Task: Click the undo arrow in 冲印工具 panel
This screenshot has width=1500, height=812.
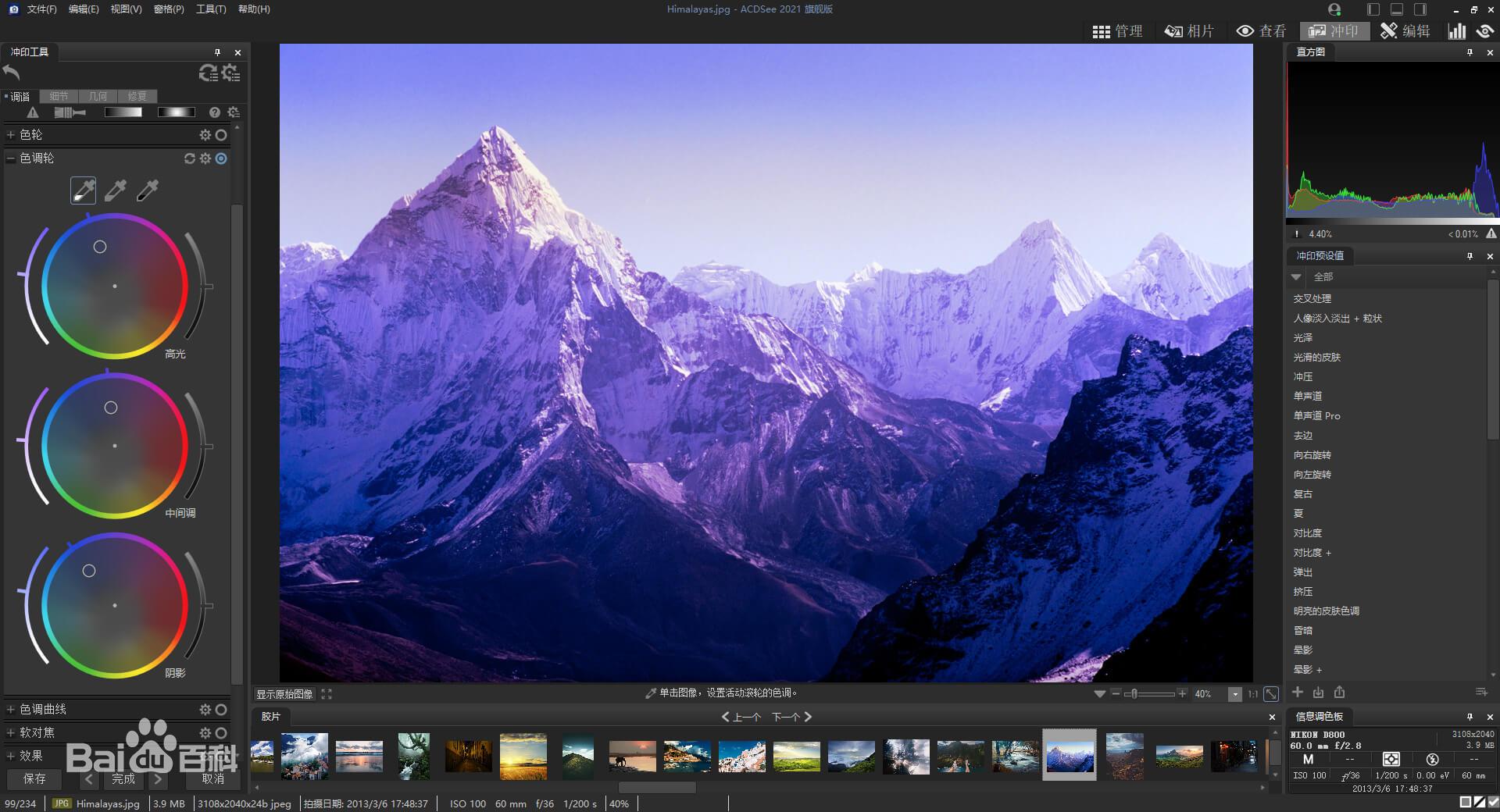Action: pos(12,73)
